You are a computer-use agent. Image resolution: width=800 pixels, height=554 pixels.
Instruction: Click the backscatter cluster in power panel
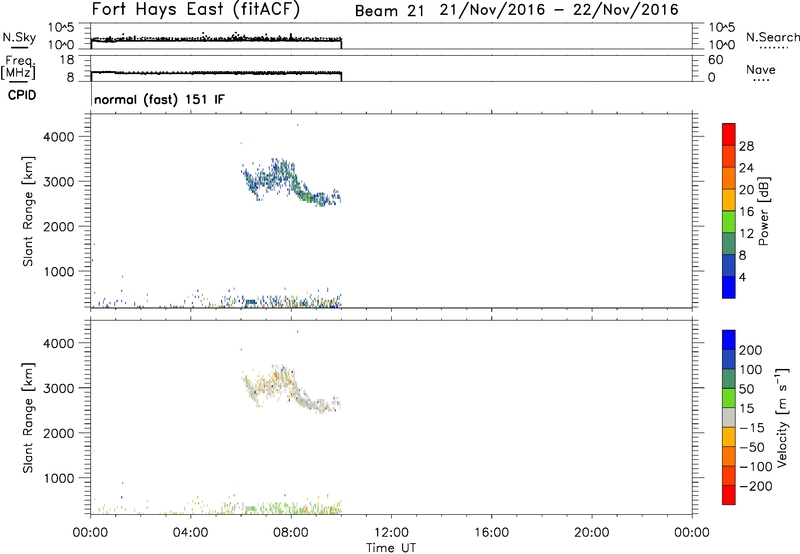[x=291, y=183]
